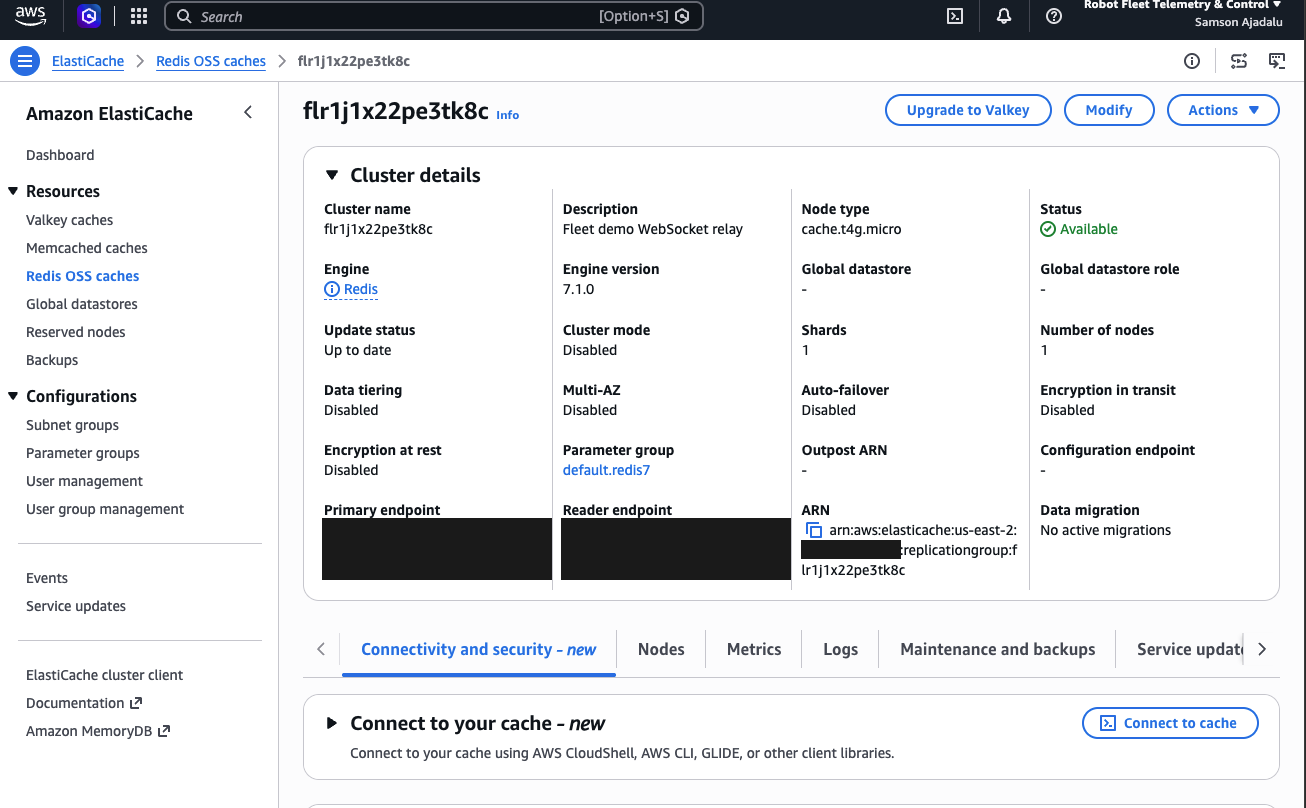This screenshot has height=808, width=1306.
Task: Open the tutorials screen icon at top right
Action: point(1277,61)
